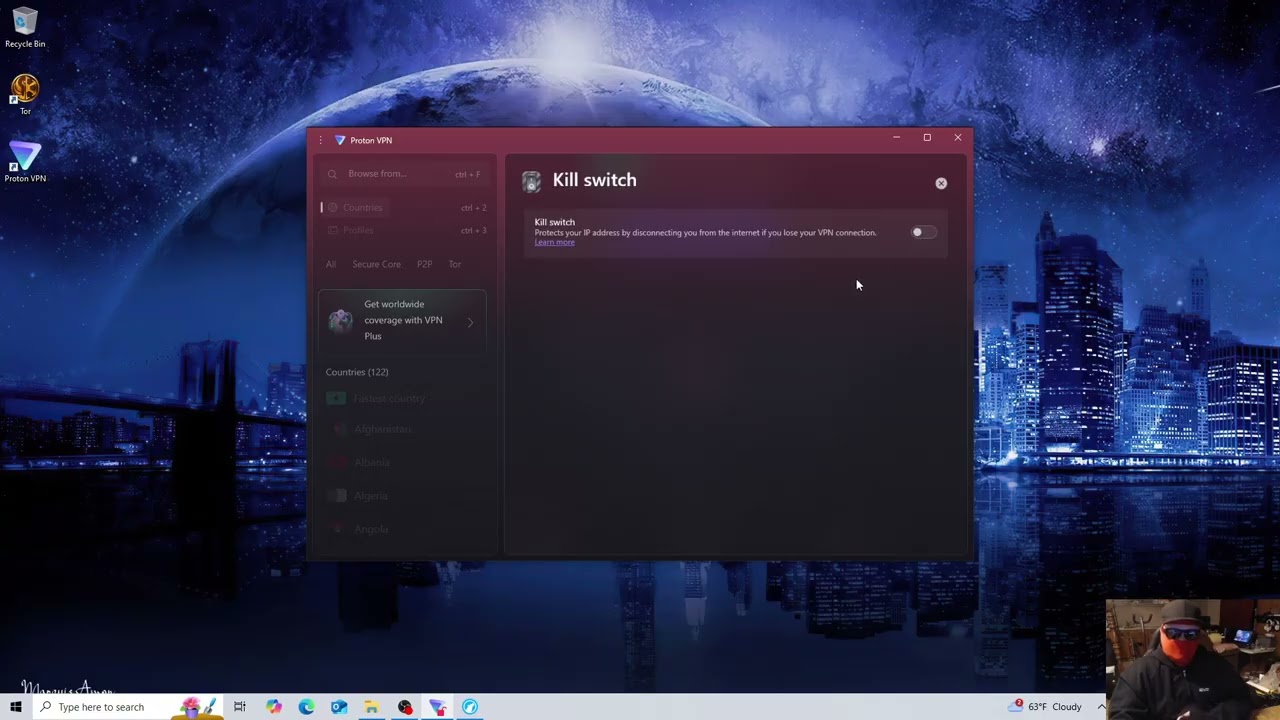The width and height of the screenshot is (1280, 720).
Task: Open the Kill switch Learn more link
Action: pyautogui.click(x=554, y=242)
